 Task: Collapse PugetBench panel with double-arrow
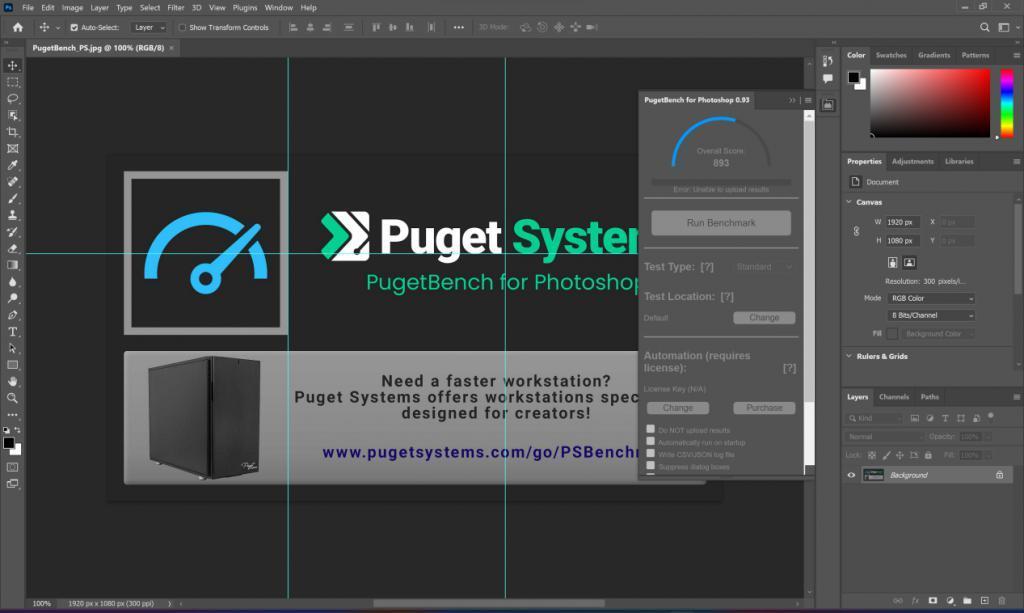(792, 100)
